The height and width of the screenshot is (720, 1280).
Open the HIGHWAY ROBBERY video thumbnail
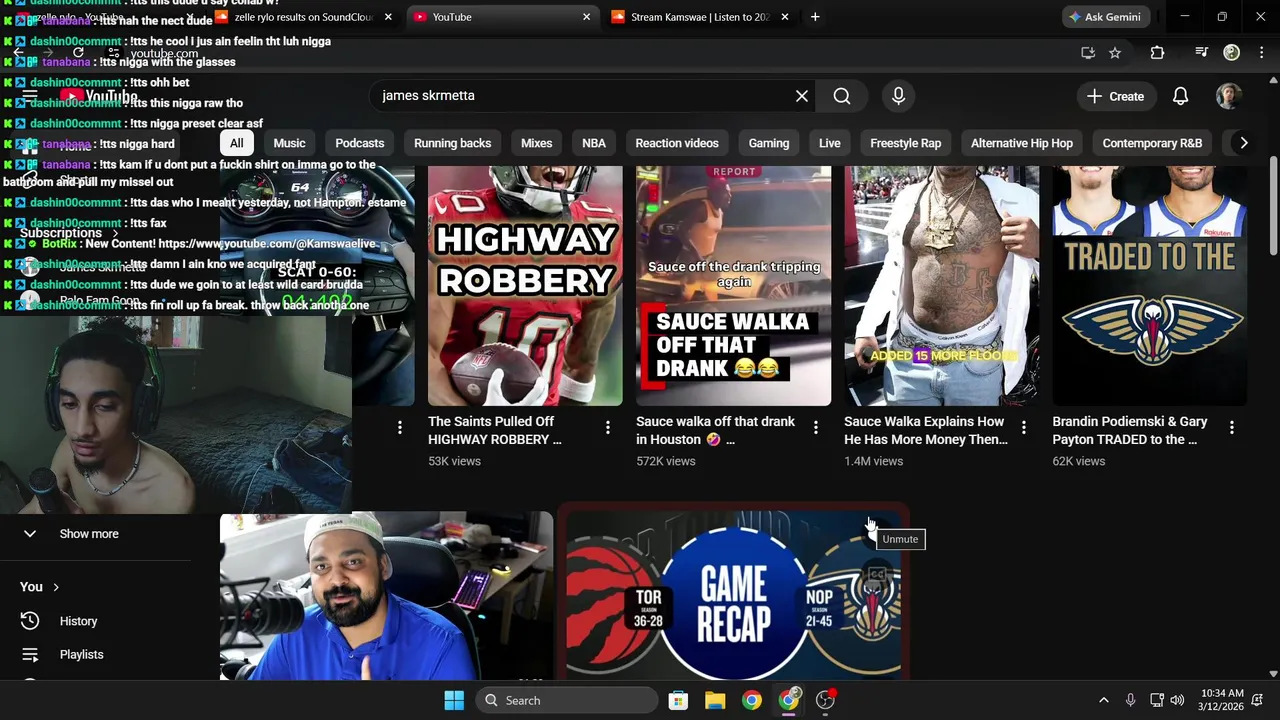525,286
